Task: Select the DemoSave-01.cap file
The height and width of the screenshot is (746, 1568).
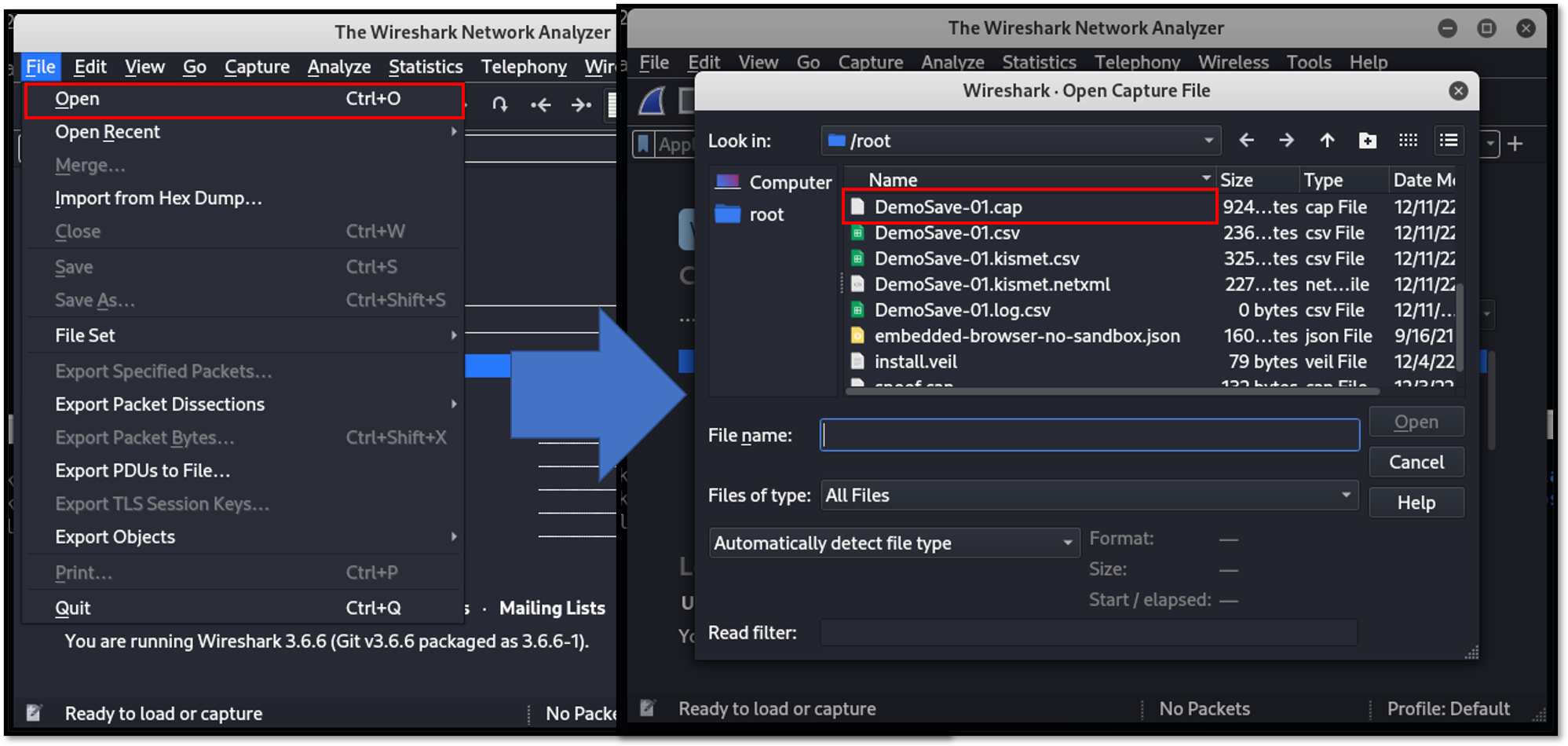Action: pyautogui.click(x=948, y=207)
